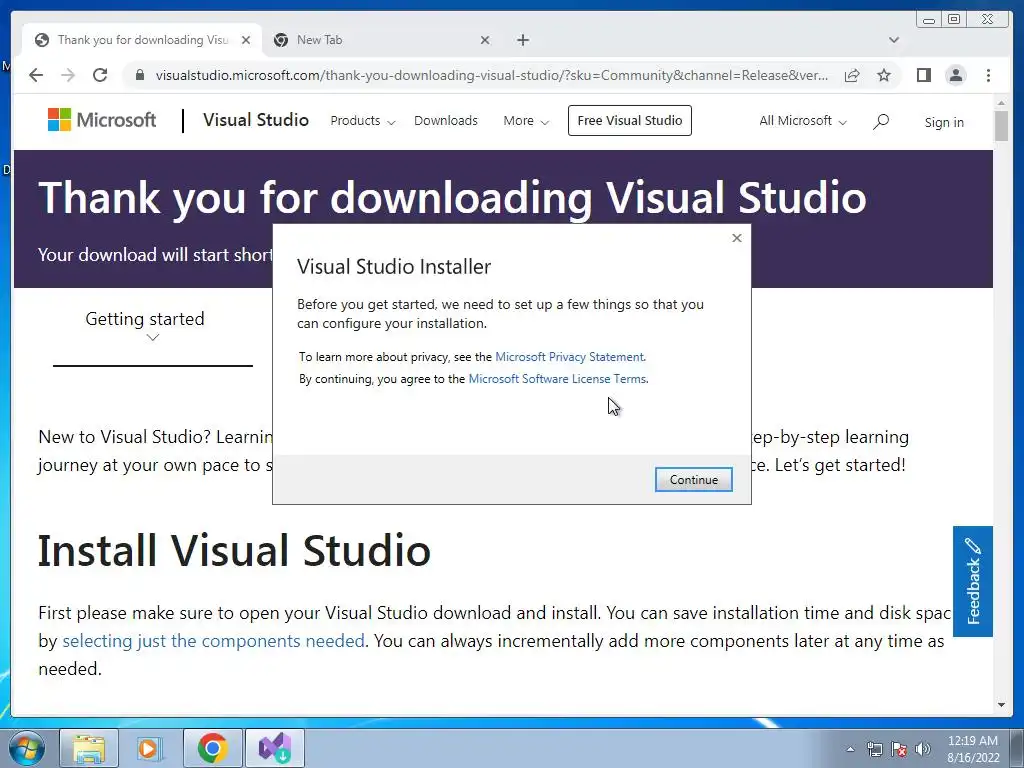Image resolution: width=1024 pixels, height=768 pixels.
Task: Open the Microsoft Software License Terms link
Action: click(x=557, y=379)
